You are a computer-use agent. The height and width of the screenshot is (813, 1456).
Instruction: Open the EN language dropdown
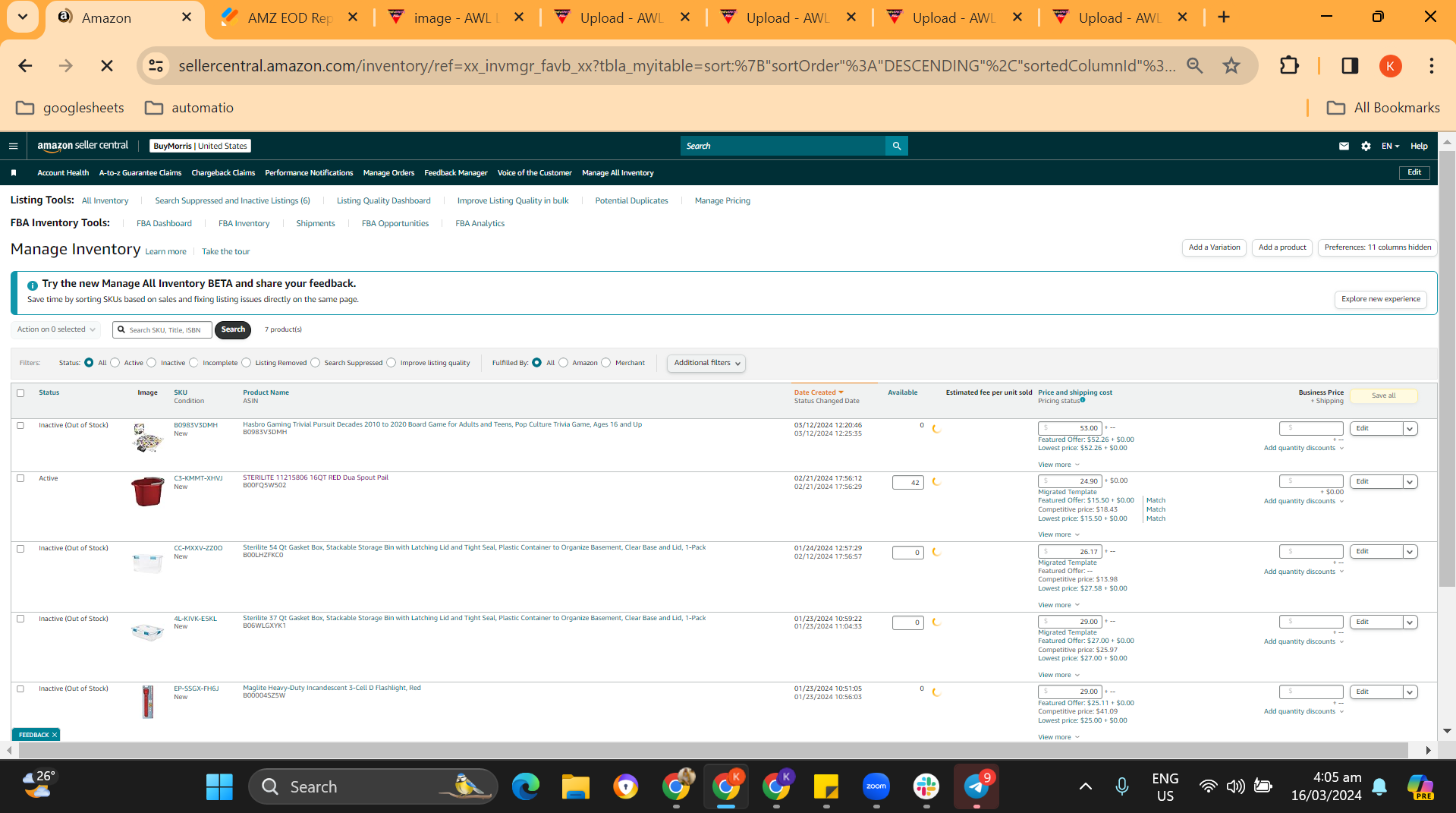(x=1390, y=146)
